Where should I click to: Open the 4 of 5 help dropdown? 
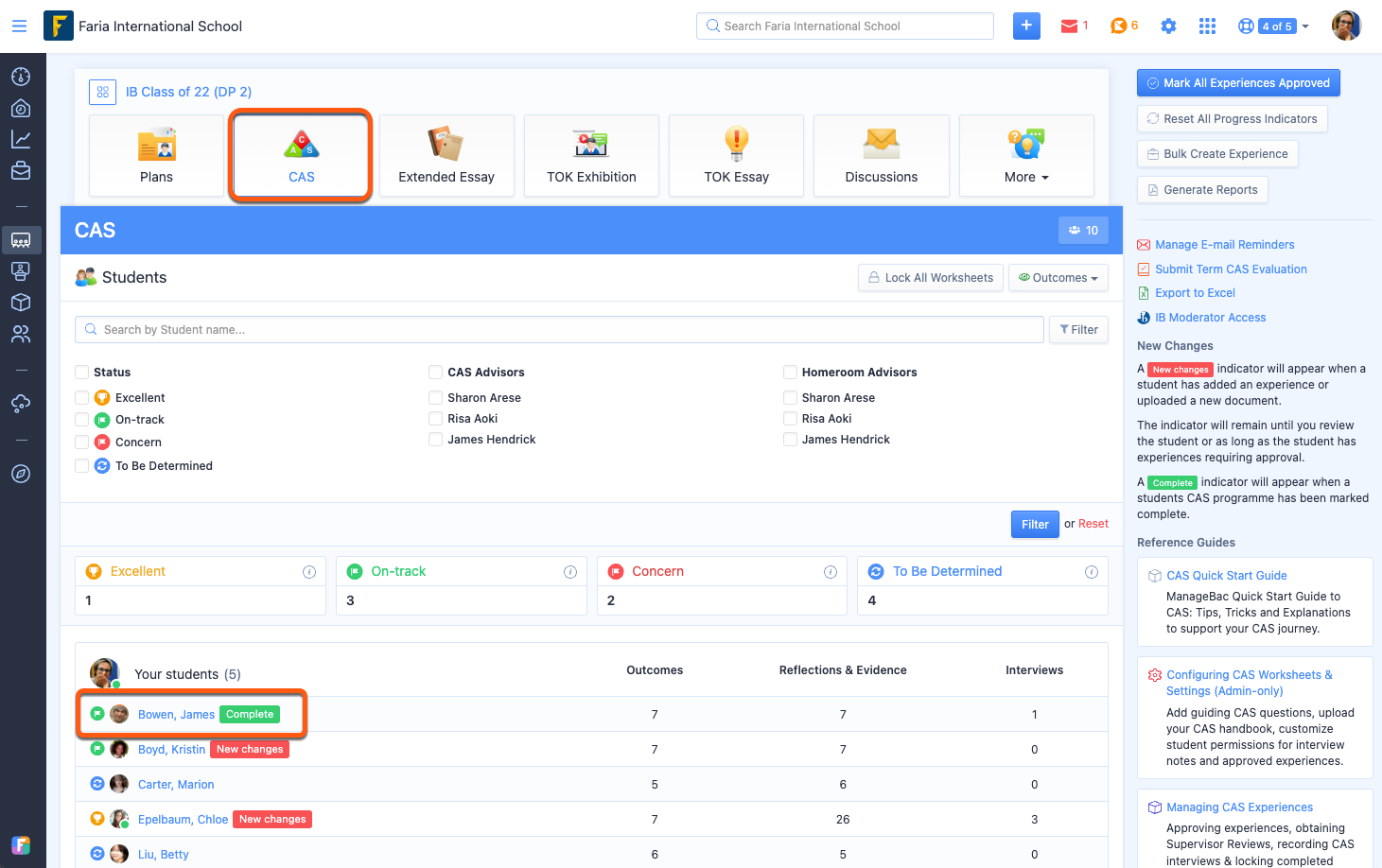pyautogui.click(x=1274, y=26)
